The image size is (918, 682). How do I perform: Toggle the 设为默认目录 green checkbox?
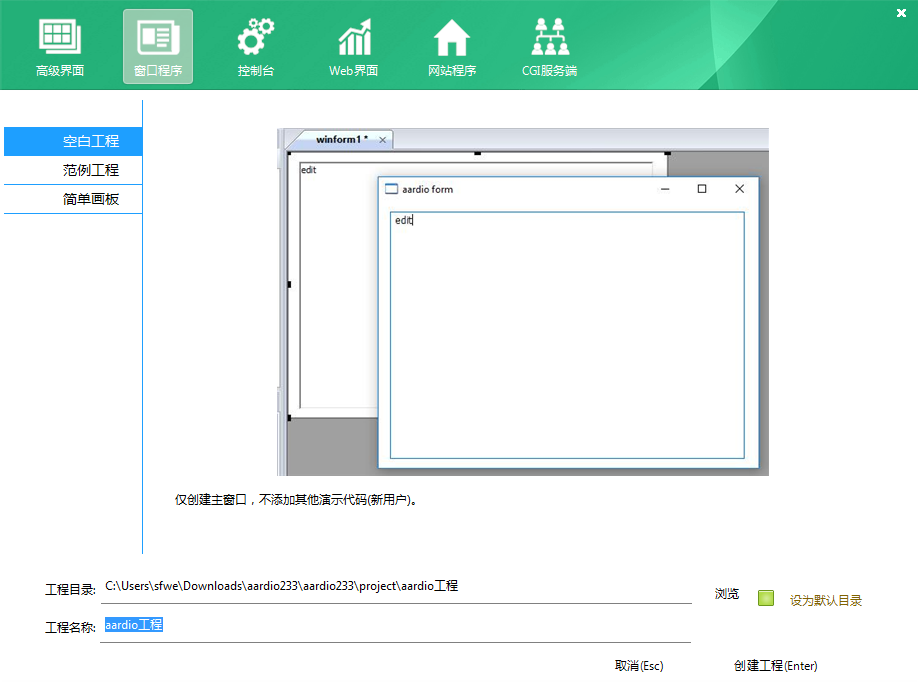pyautogui.click(x=766, y=598)
